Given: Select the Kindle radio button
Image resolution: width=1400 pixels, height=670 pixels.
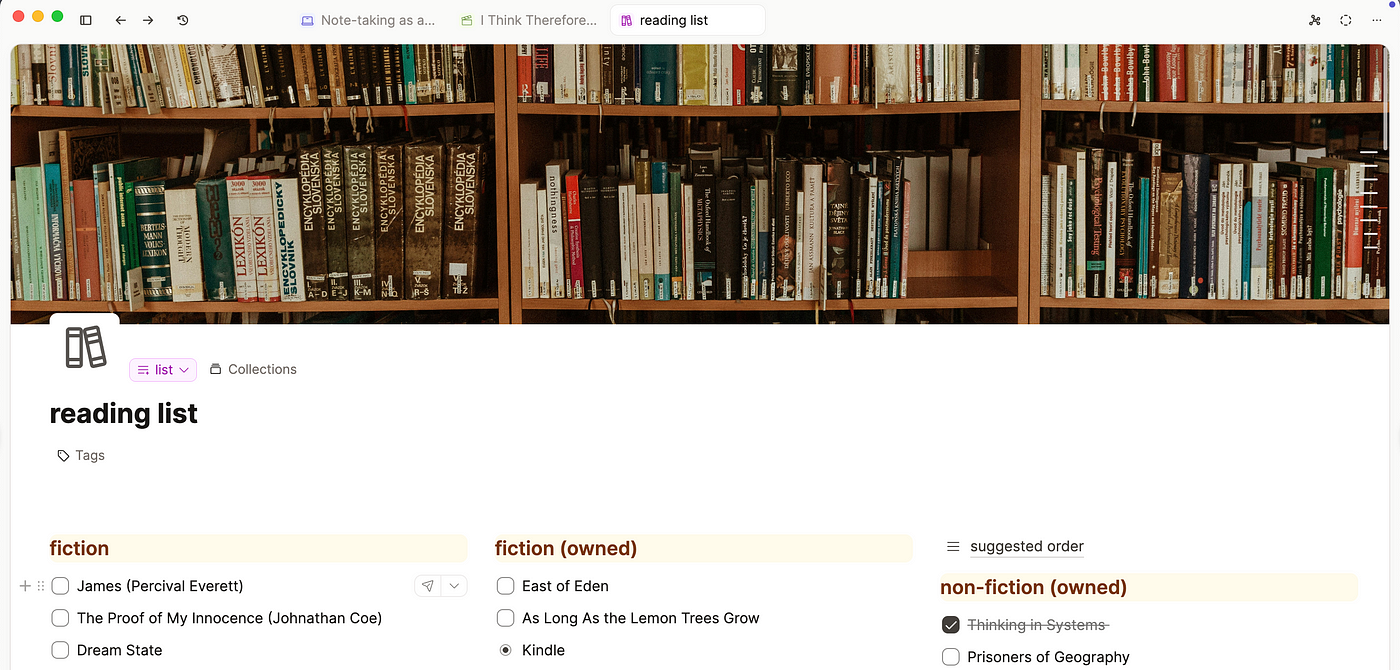Looking at the screenshot, I should coord(505,650).
